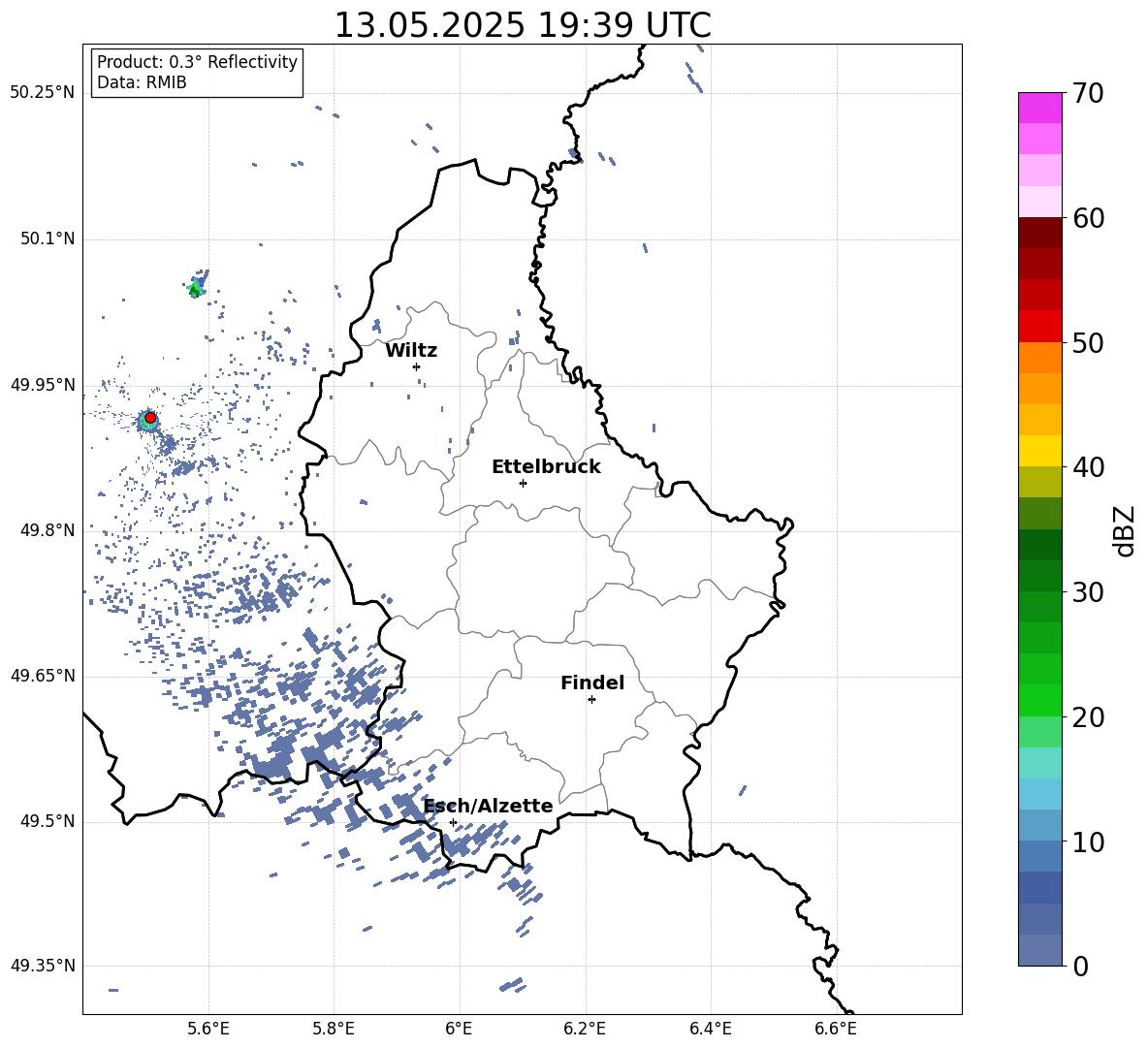The height and width of the screenshot is (1048, 1148).
Task: Click the 5.6°E longitude label
Action: [208, 1029]
